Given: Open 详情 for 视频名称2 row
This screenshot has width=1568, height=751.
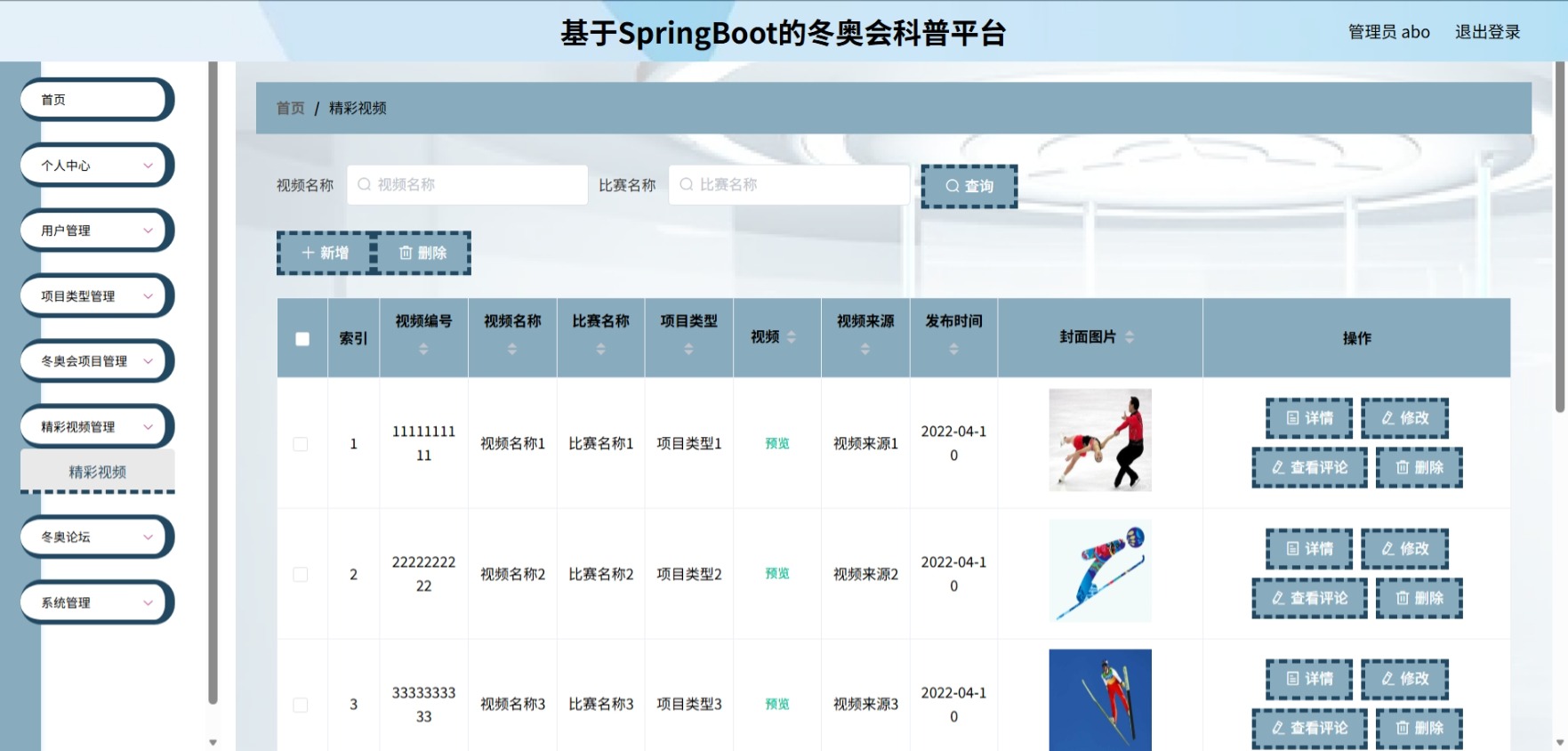Looking at the screenshot, I should [x=1309, y=549].
